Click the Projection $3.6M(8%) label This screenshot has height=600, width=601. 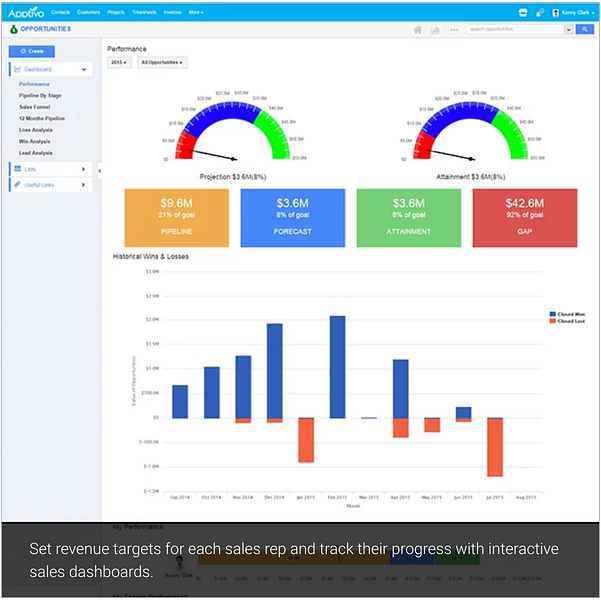tap(233, 177)
